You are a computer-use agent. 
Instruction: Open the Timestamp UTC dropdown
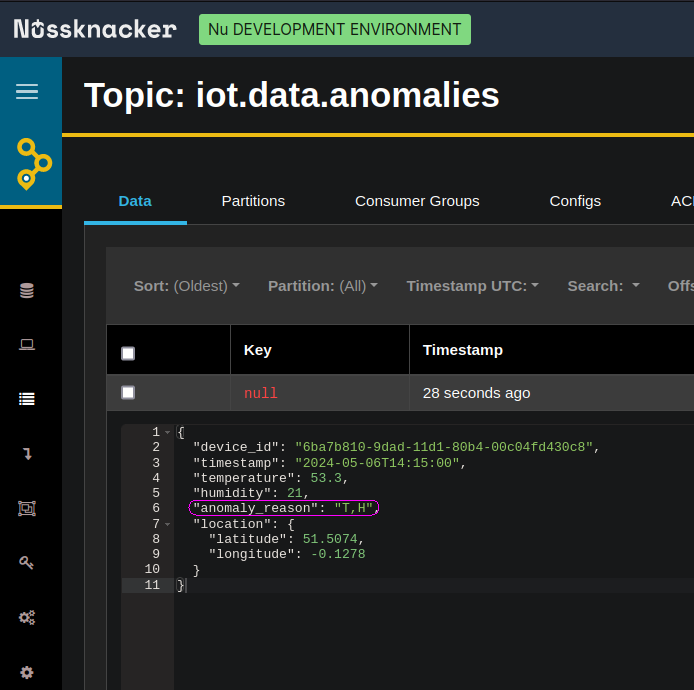[x=472, y=286]
